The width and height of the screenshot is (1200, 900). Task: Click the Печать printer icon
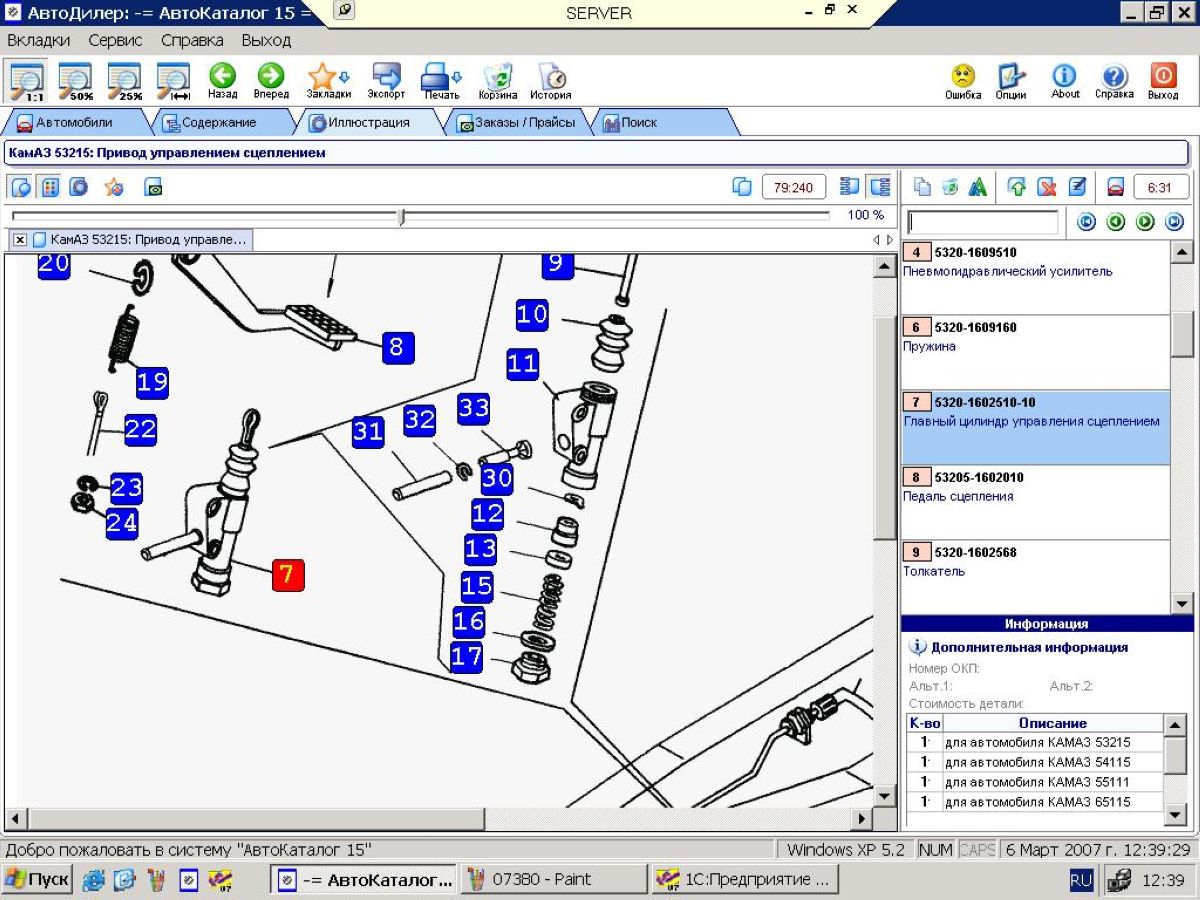pos(441,80)
